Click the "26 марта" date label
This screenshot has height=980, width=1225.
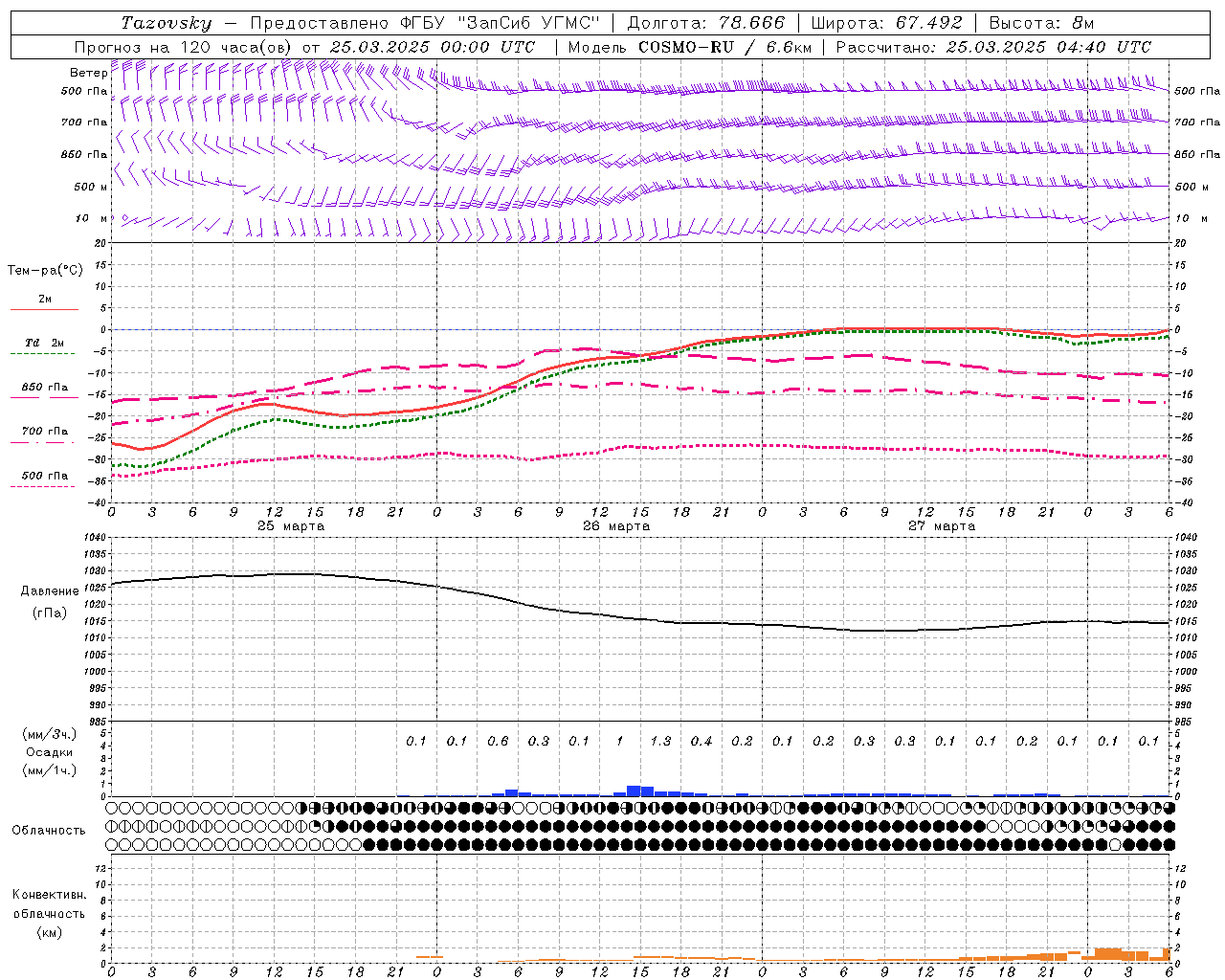click(616, 526)
